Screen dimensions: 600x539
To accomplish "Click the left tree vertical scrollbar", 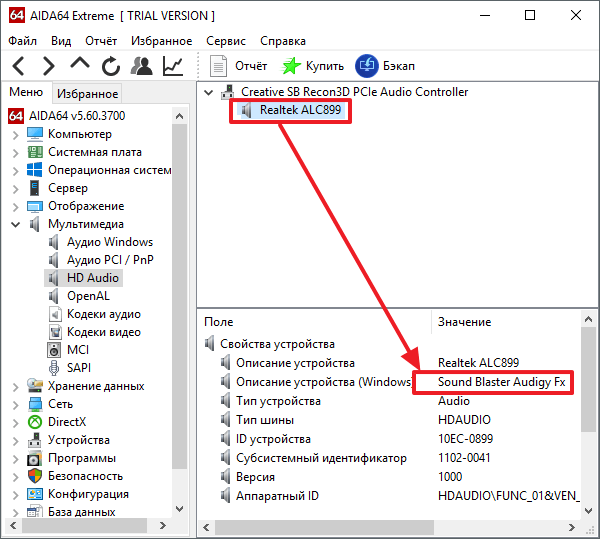I will [180, 300].
